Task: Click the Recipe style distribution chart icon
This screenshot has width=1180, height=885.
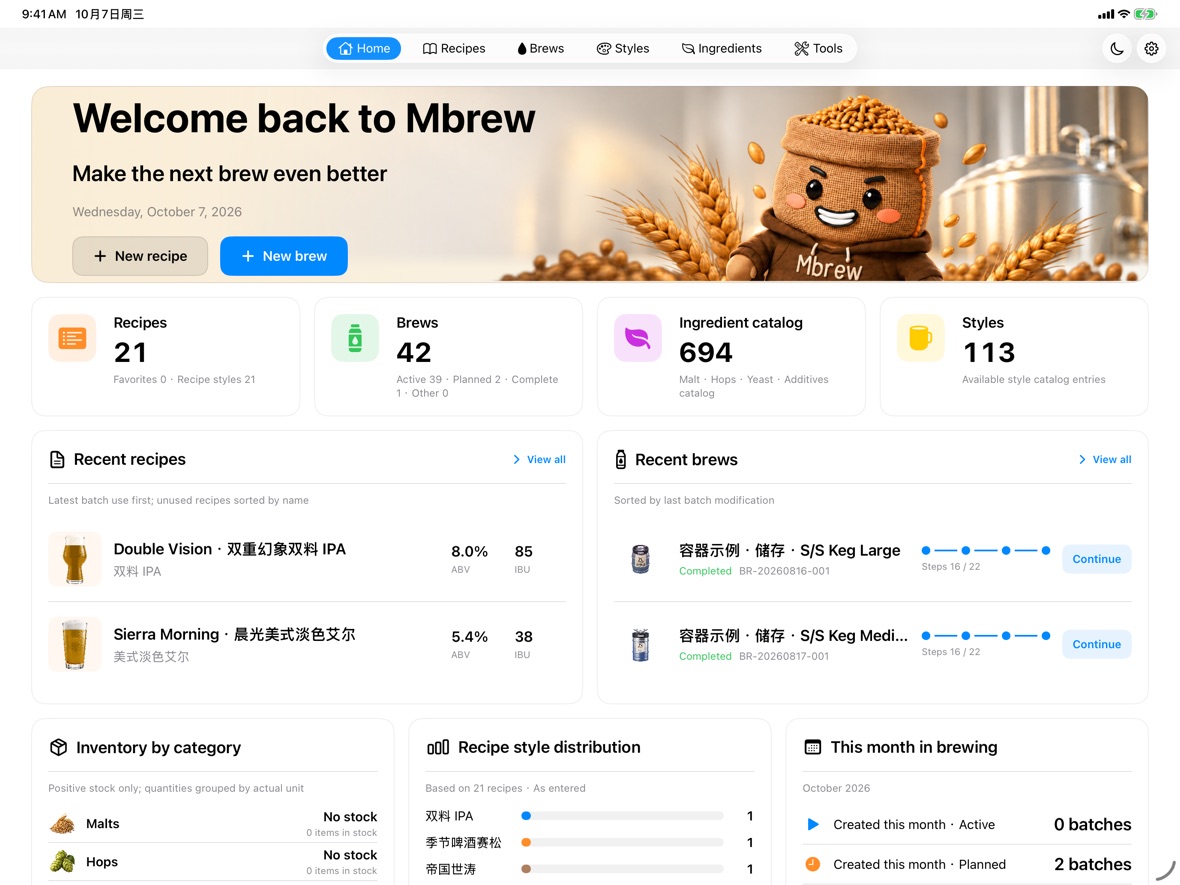Action: pos(438,747)
